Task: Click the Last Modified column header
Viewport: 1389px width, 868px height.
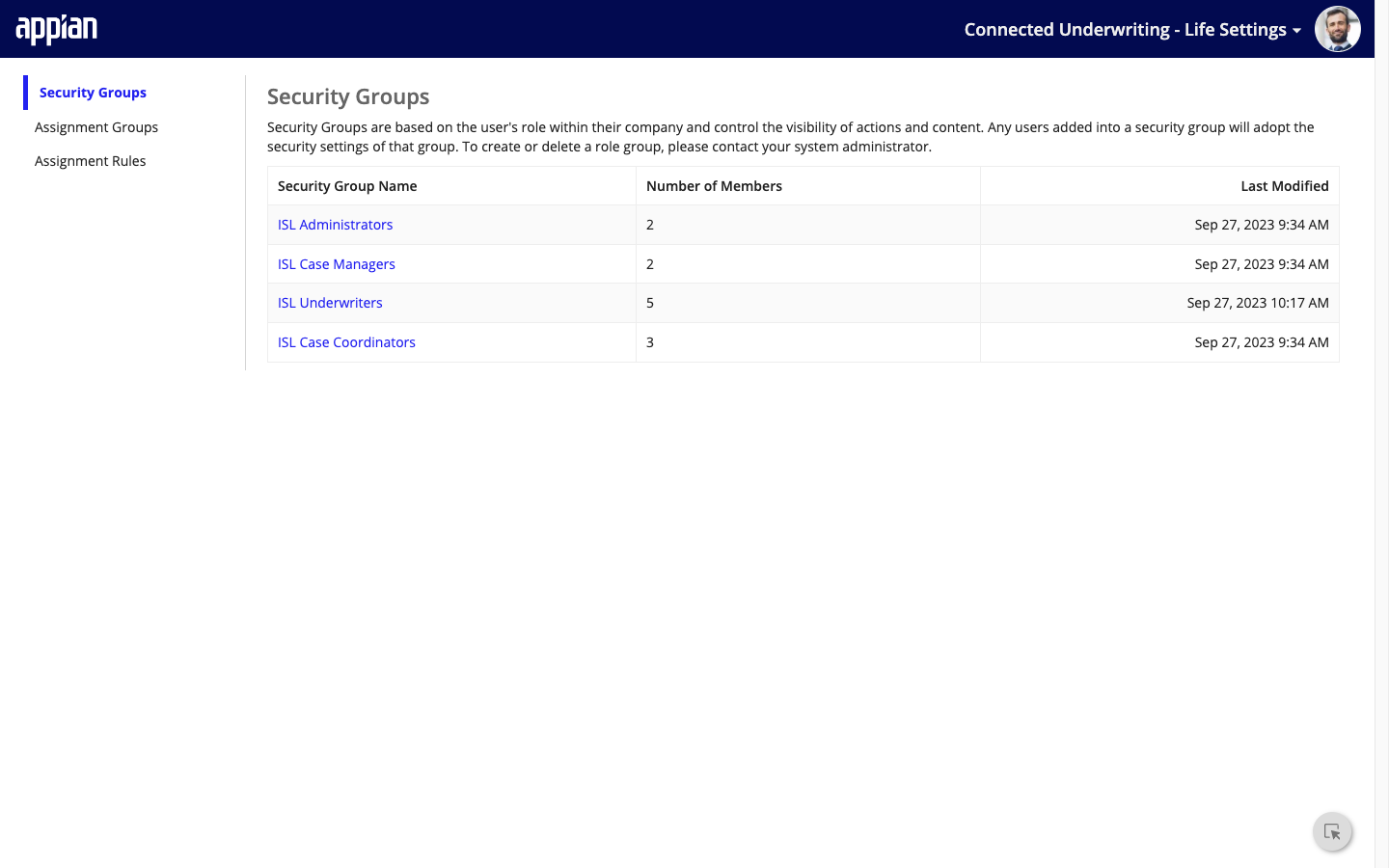Action: click(x=1285, y=186)
